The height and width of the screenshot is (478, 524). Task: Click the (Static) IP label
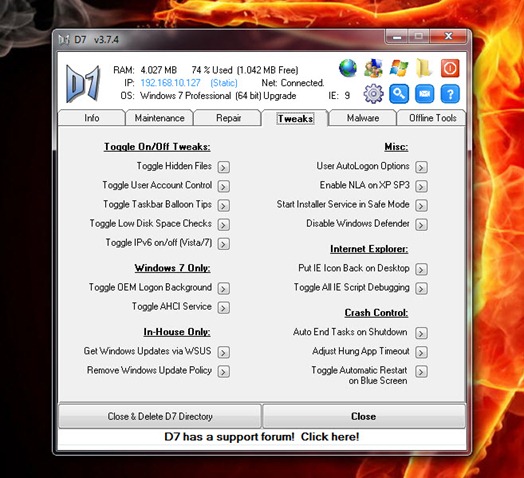[224, 83]
